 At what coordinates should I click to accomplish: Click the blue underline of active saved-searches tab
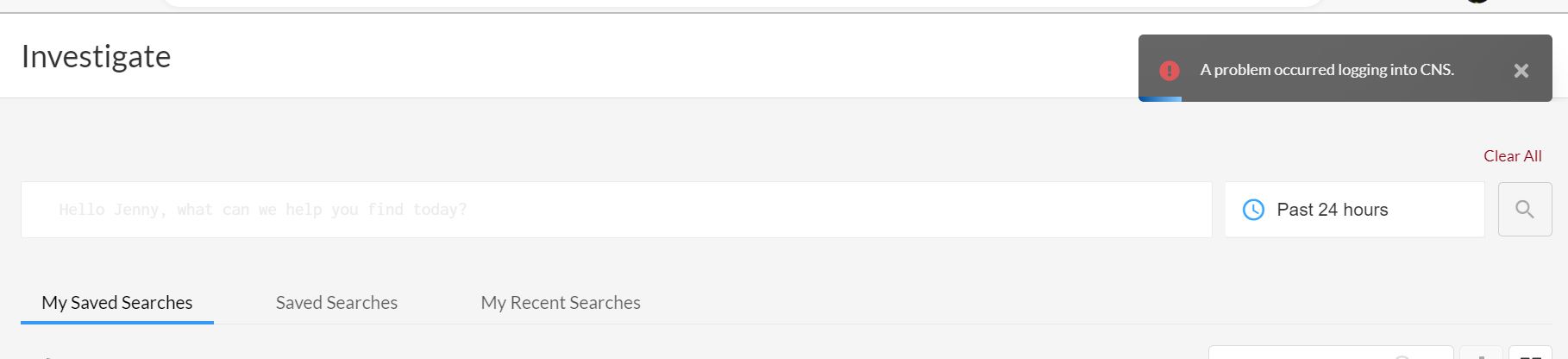click(x=117, y=323)
